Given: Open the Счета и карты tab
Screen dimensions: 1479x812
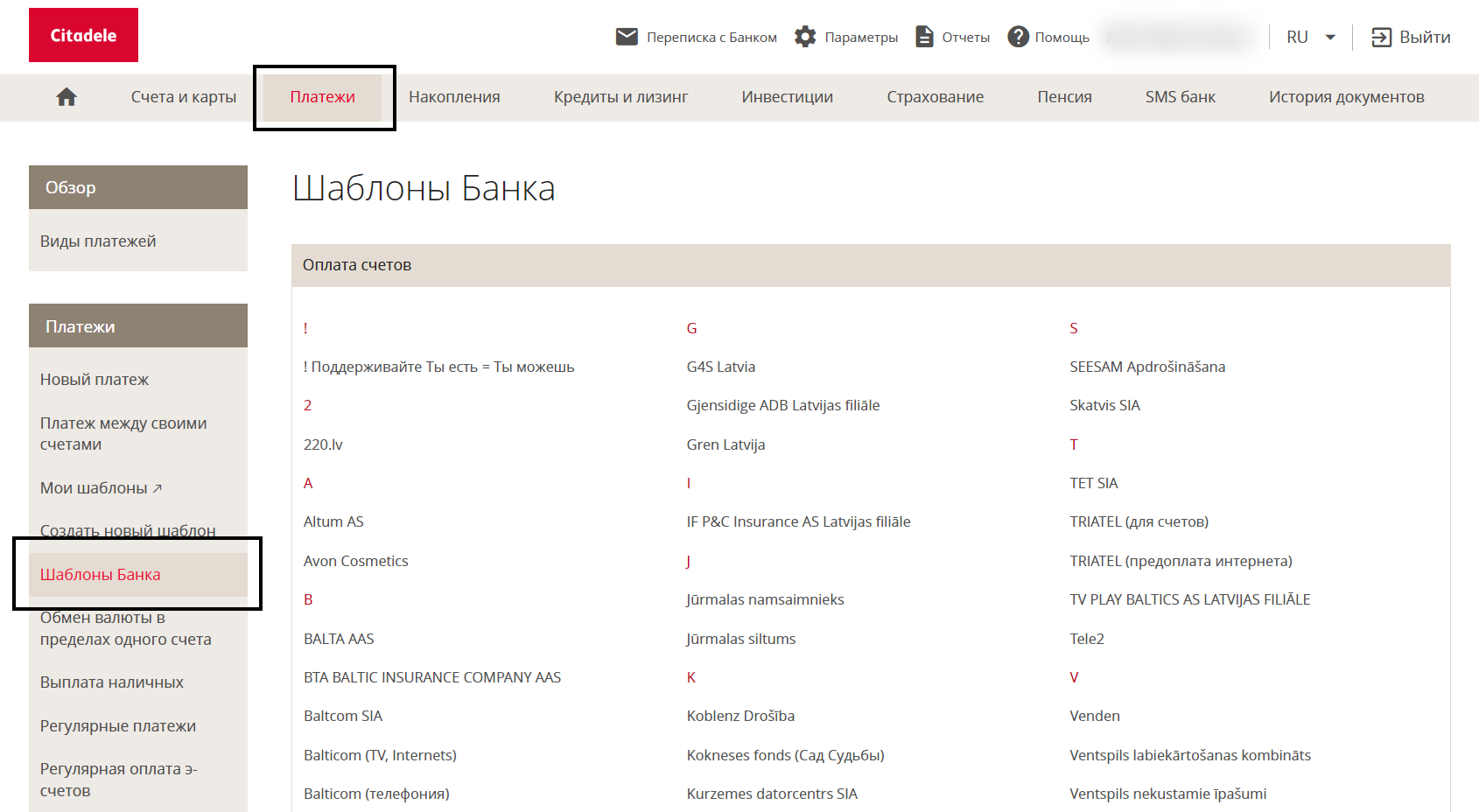Looking at the screenshot, I should [x=184, y=97].
